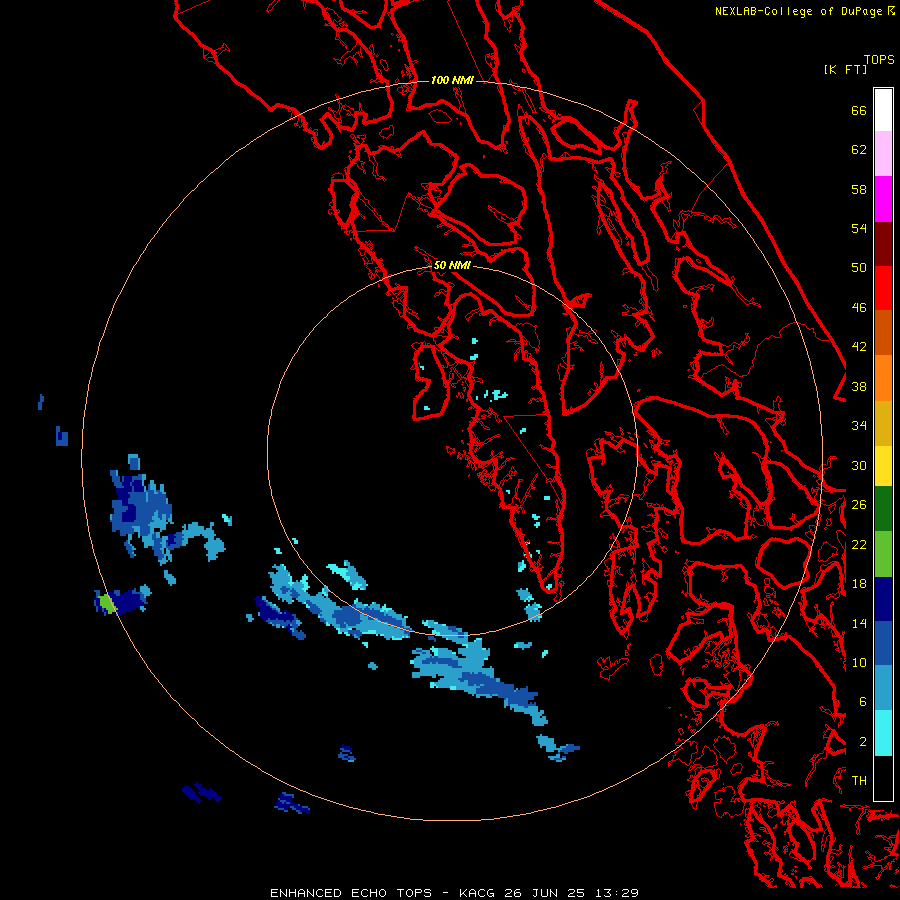Select the dark red legend swatch

click(883, 243)
